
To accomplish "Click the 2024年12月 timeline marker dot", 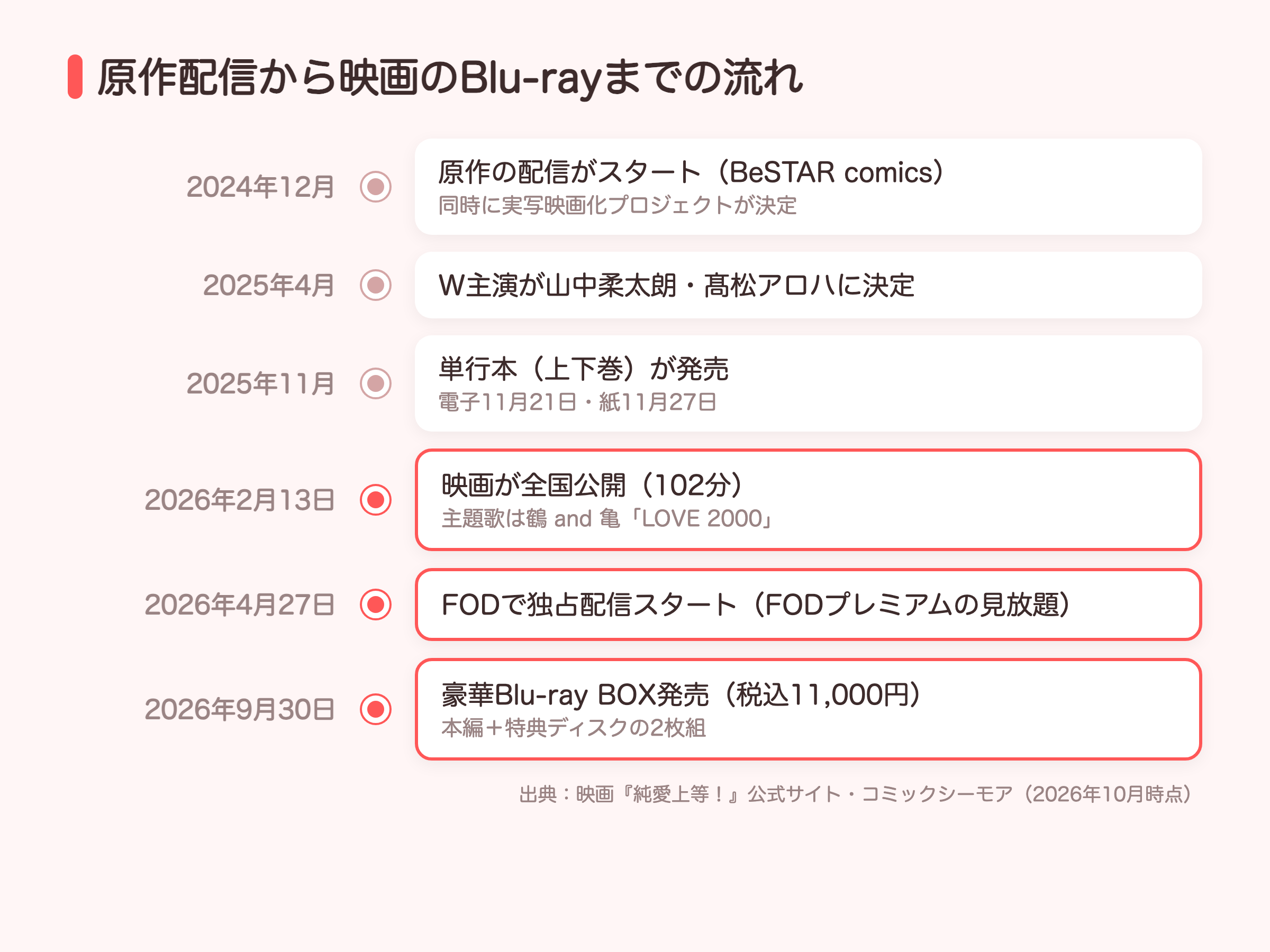I will point(376,187).
